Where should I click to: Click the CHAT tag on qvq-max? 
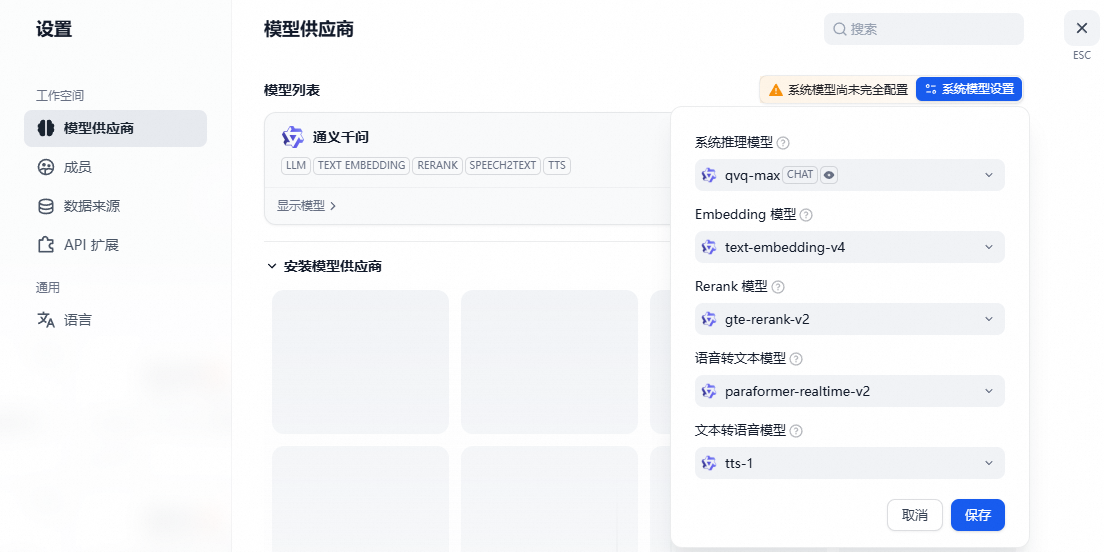pos(800,175)
